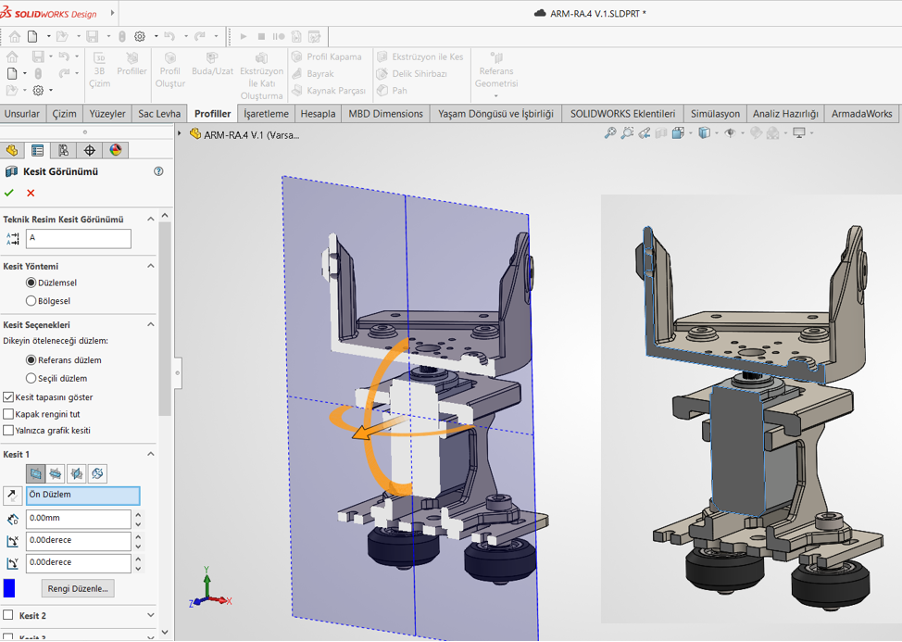The width and height of the screenshot is (902, 642).
Task: Select the front plane section icon under Kesit 1
Action: pyautogui.click(x=36, y=473)
